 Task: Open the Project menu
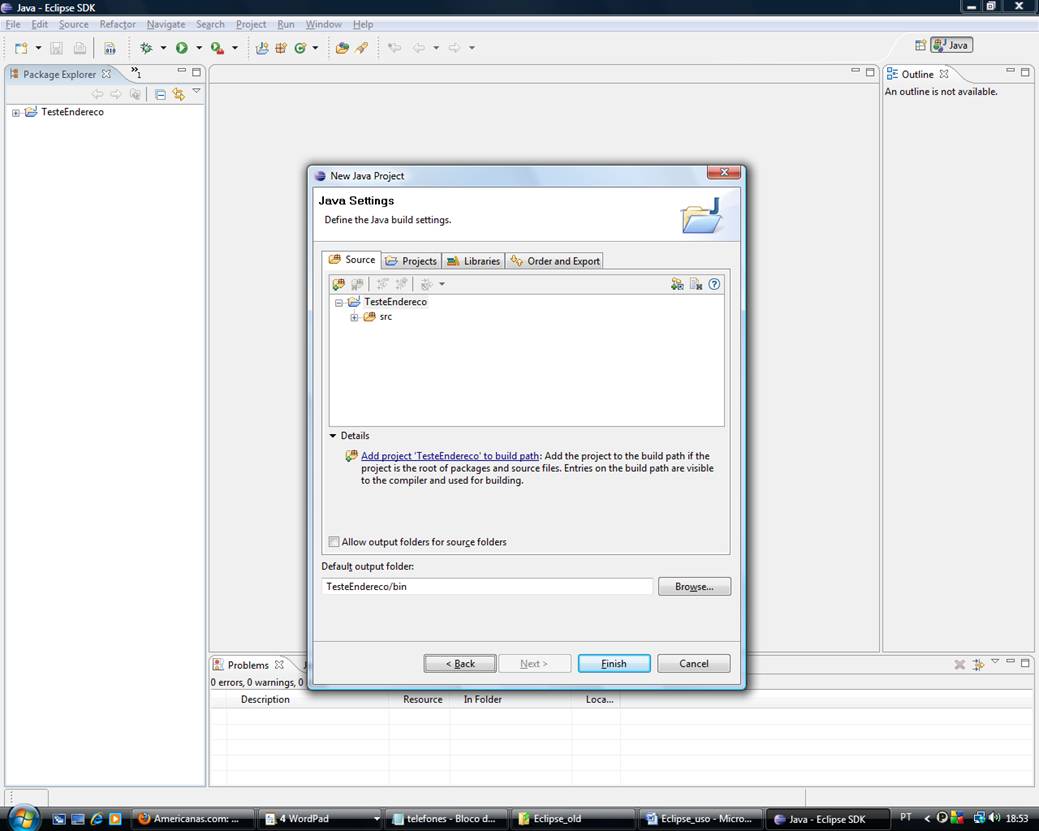(x=251, y=25)
